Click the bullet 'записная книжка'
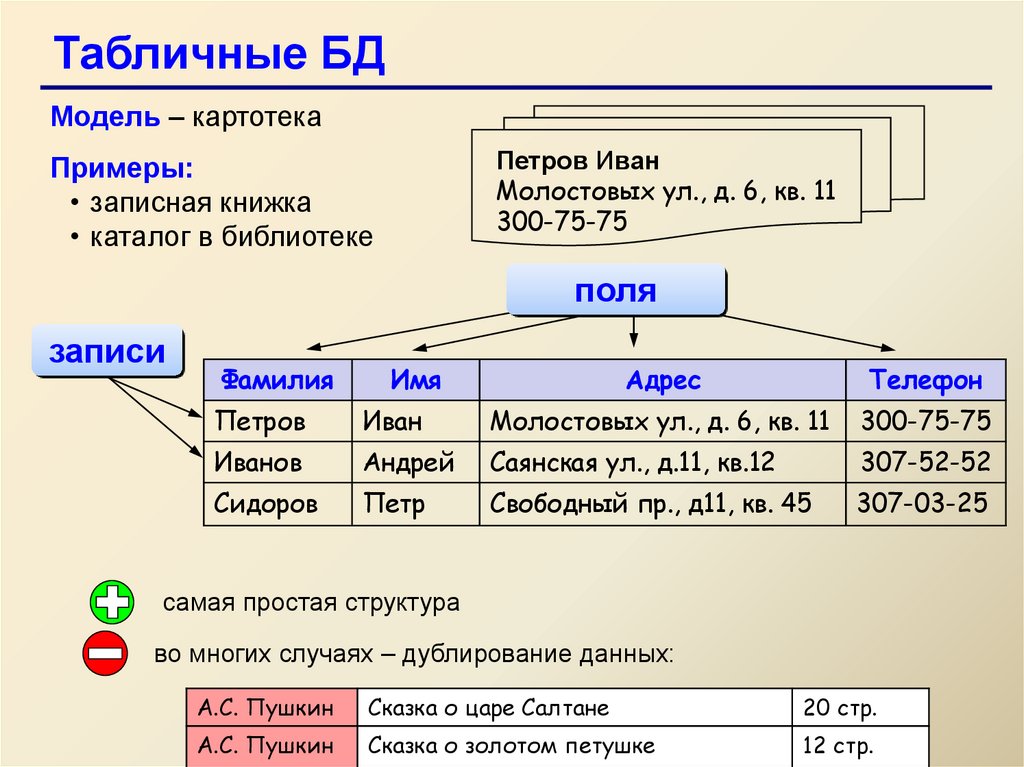Image resolution: width=1024 pixels, height=767 pixels. pos(200,203)
